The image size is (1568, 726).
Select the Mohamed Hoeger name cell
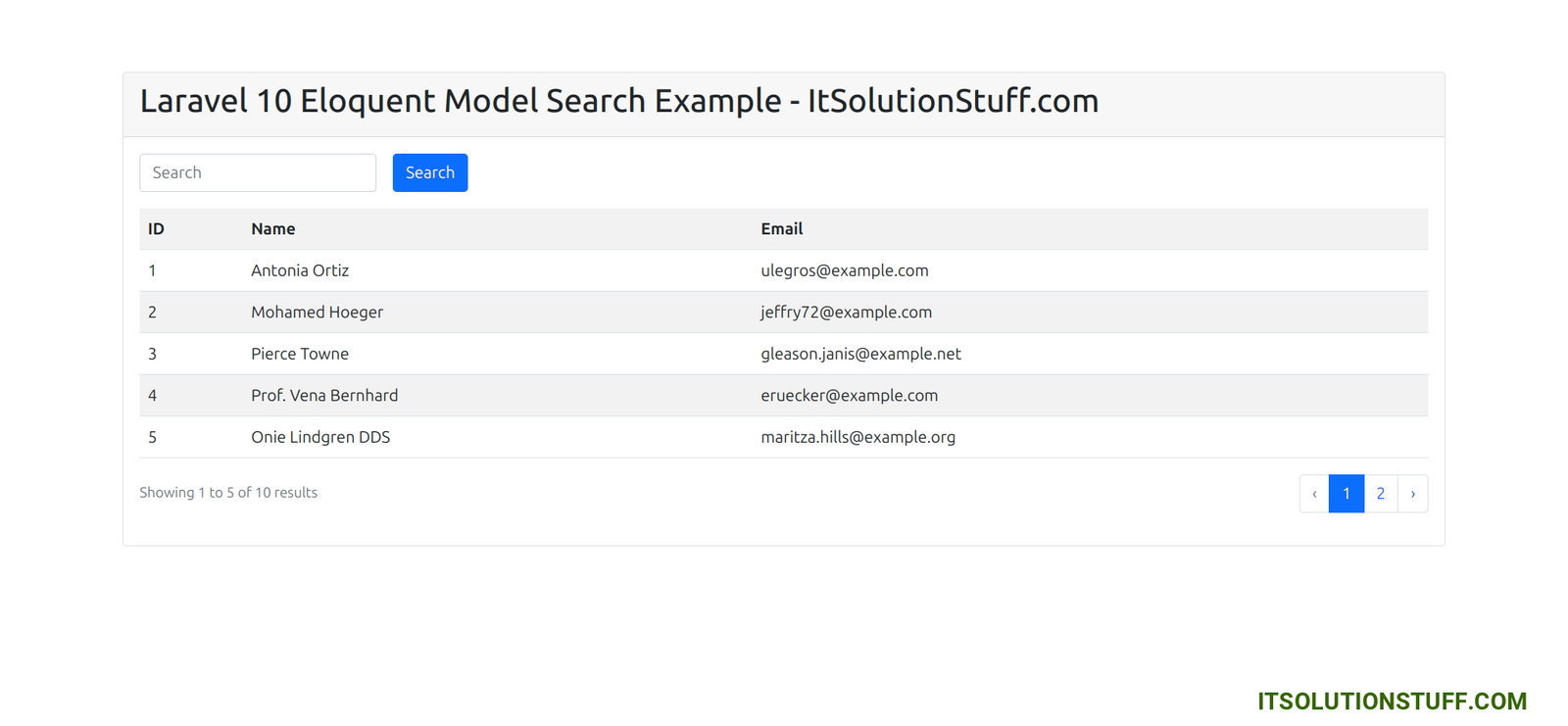coord(317,313)
